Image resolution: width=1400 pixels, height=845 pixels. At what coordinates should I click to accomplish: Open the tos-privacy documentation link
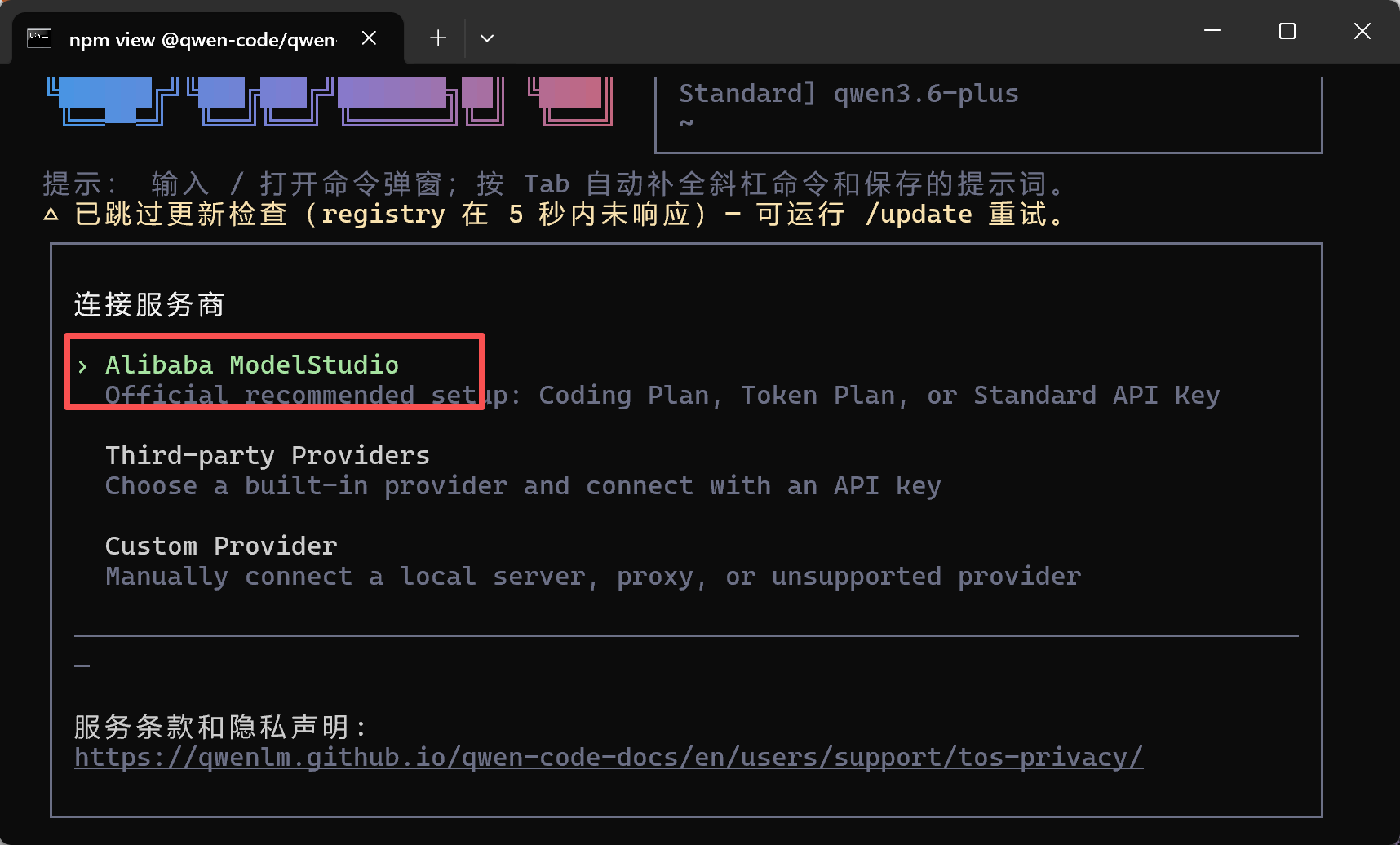click(x=609, y=757)
